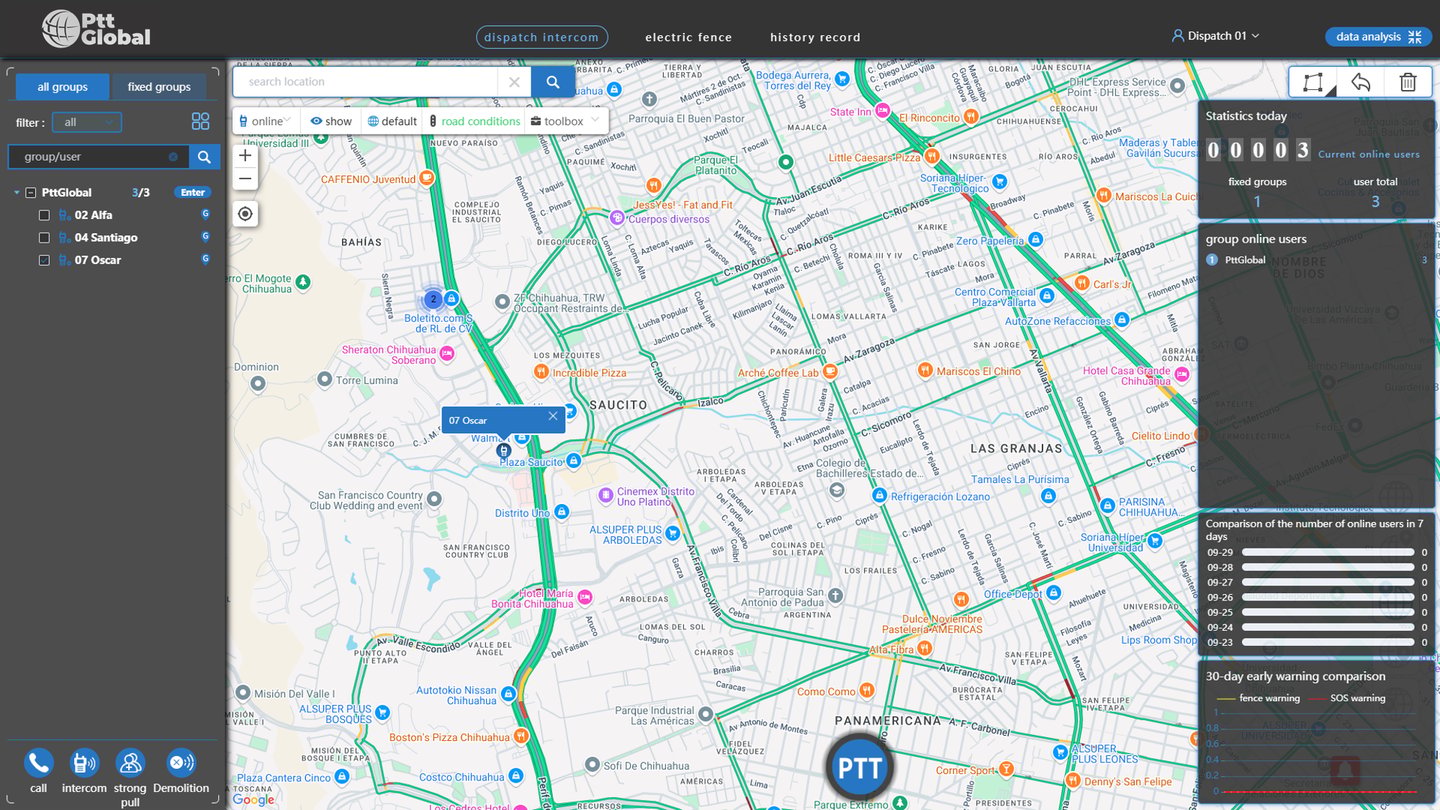Screen dimensions: 1440x810
Task: Click the call phone icon
Action: point(39,763)
